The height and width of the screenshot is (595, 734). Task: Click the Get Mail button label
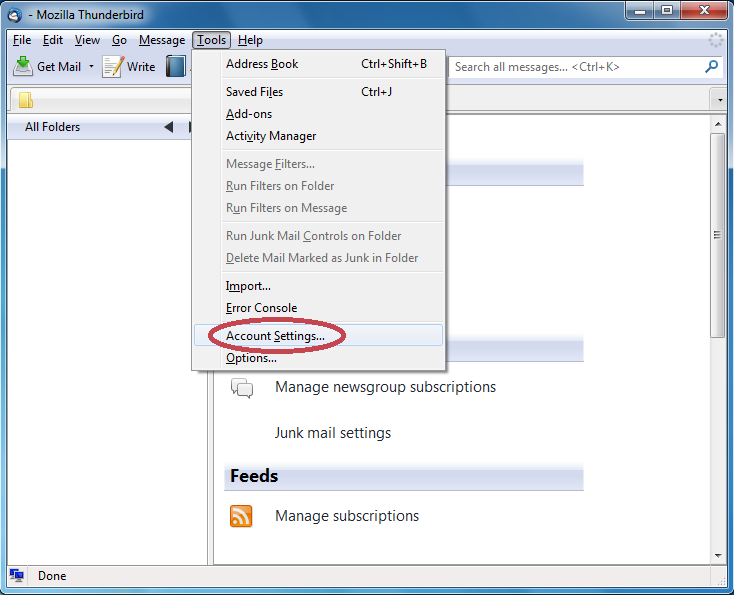click(59, 67)
